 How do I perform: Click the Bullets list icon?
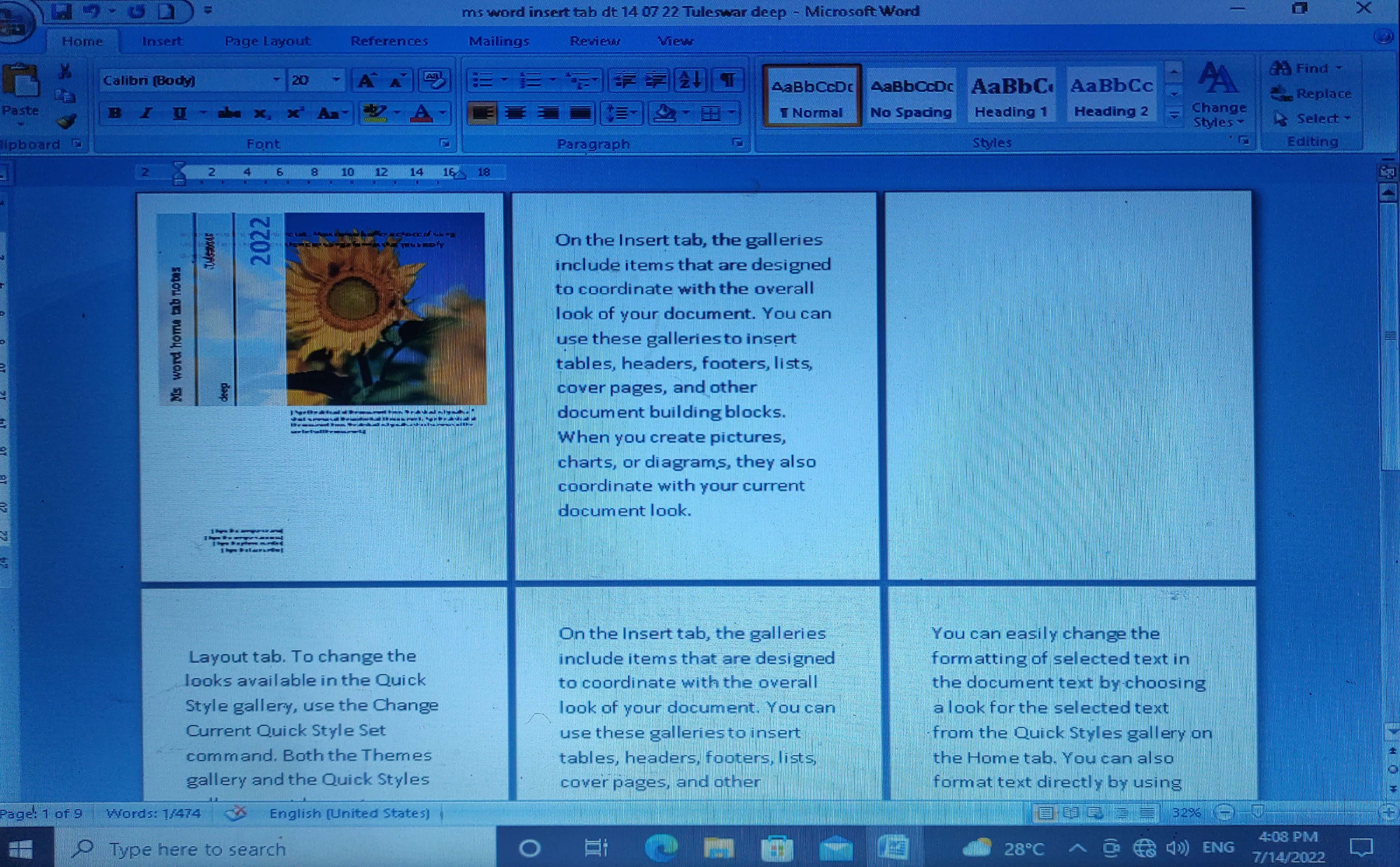[482, 80]
